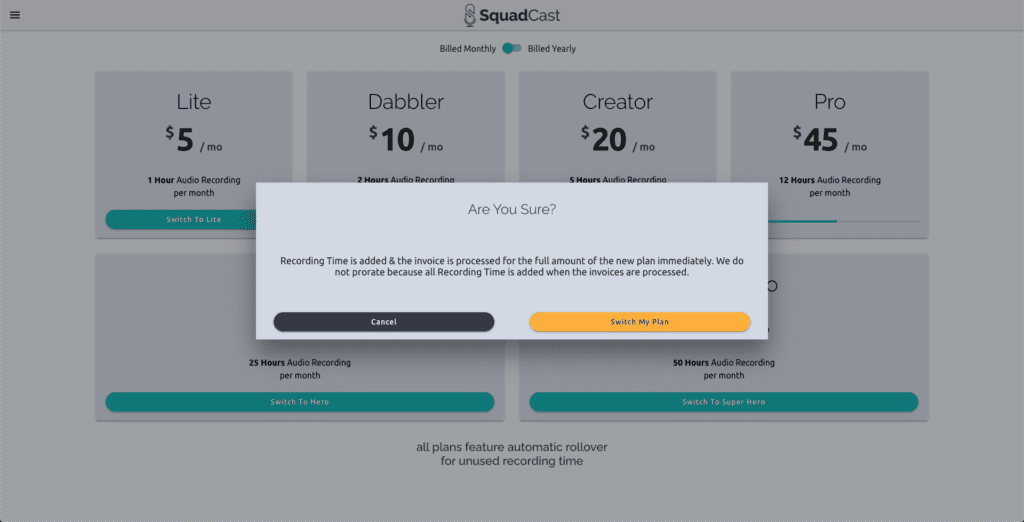1024x522 pixels.
Task: Click the Pro plan progress bar
Action: tap(844, 221)
